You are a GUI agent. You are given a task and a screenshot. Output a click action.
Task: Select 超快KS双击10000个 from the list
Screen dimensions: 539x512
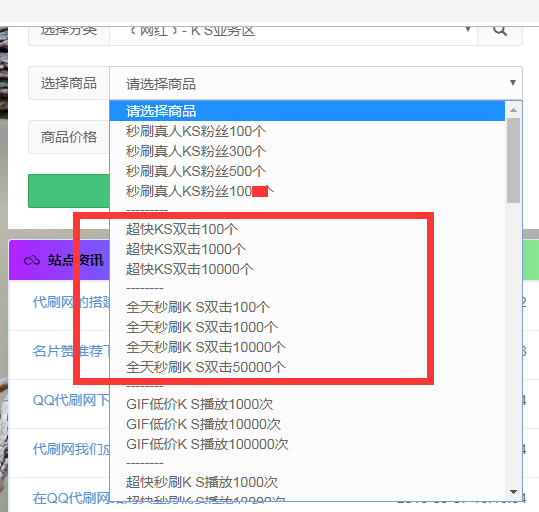307,269
